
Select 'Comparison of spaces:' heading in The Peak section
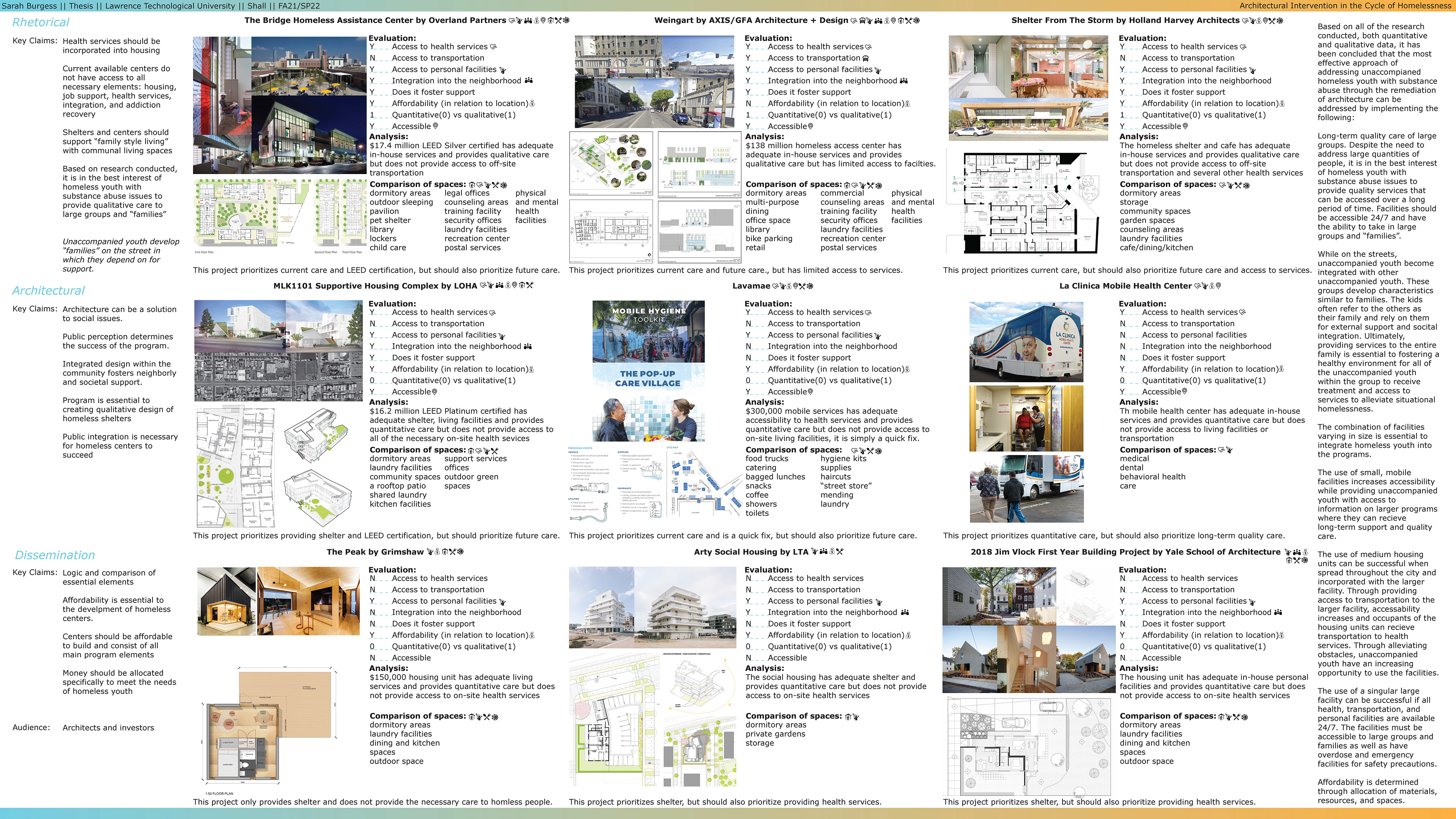[417, 716]
